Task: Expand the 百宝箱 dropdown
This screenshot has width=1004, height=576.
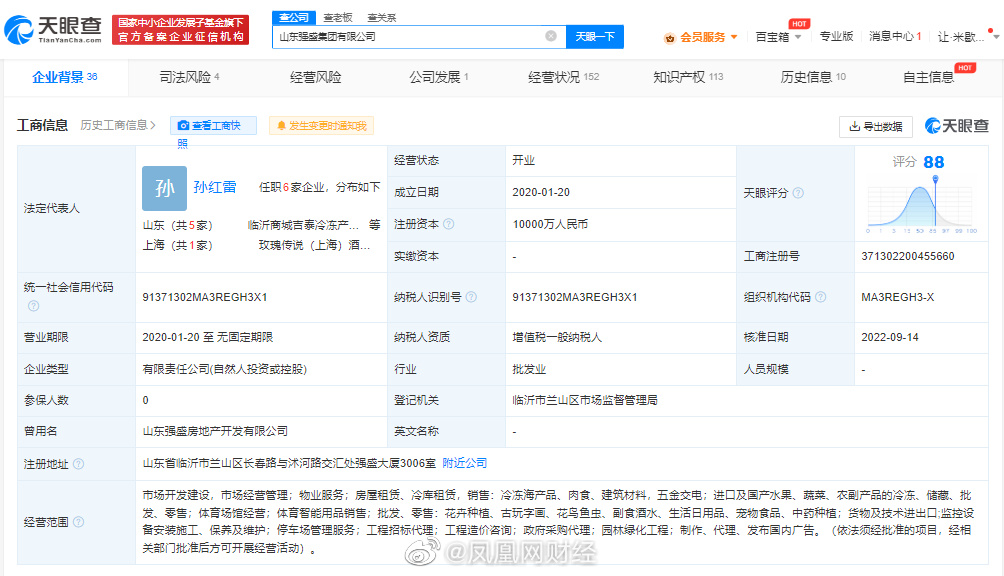Action: tap(778, 36)
